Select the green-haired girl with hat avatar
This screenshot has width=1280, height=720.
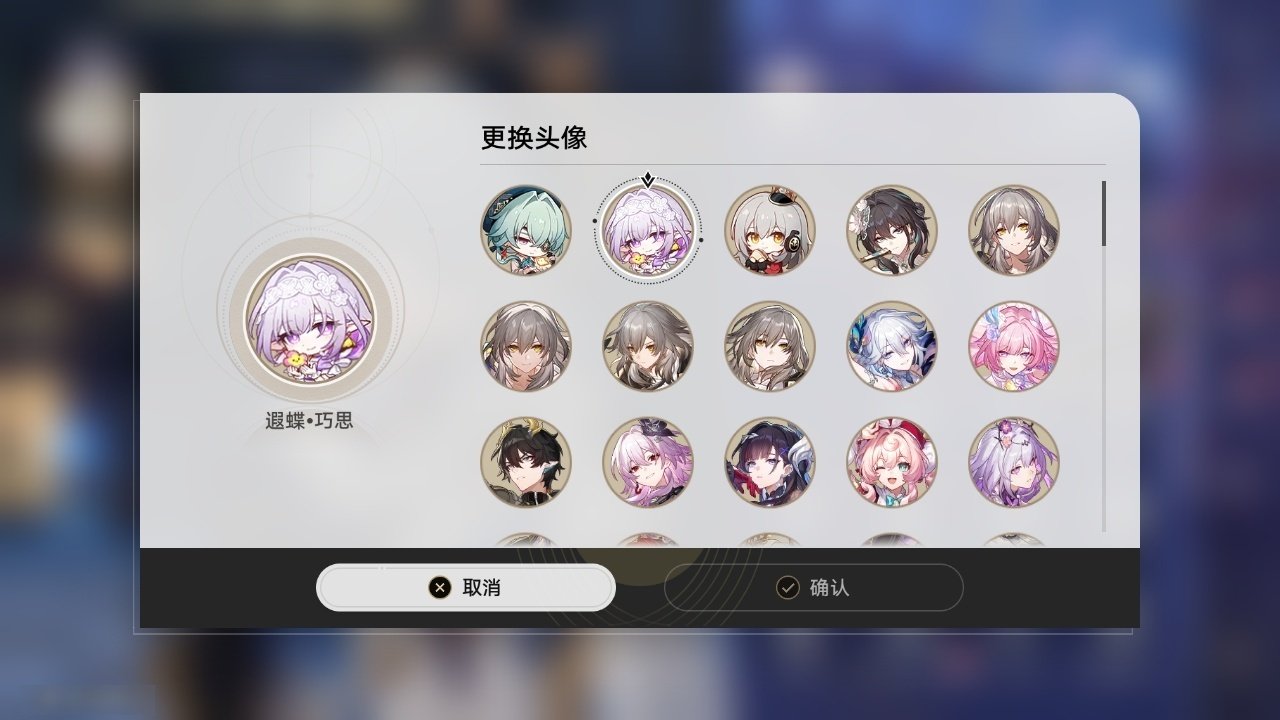click(x=526, y=230)
